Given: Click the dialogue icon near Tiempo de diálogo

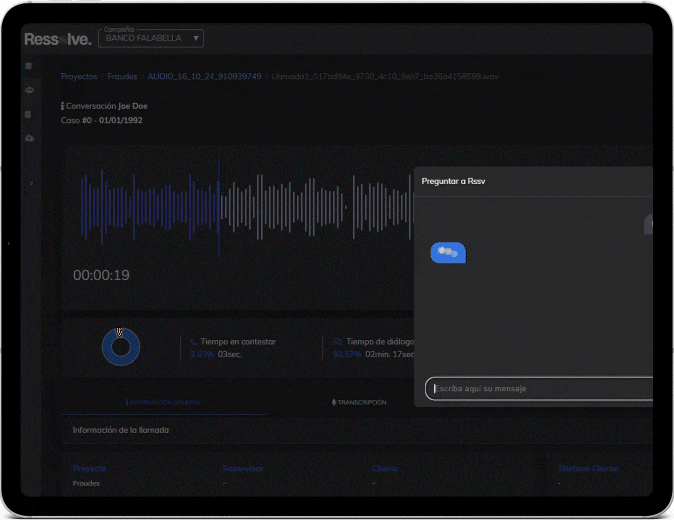Looking at the screenshot, I should tap(337, 341).
